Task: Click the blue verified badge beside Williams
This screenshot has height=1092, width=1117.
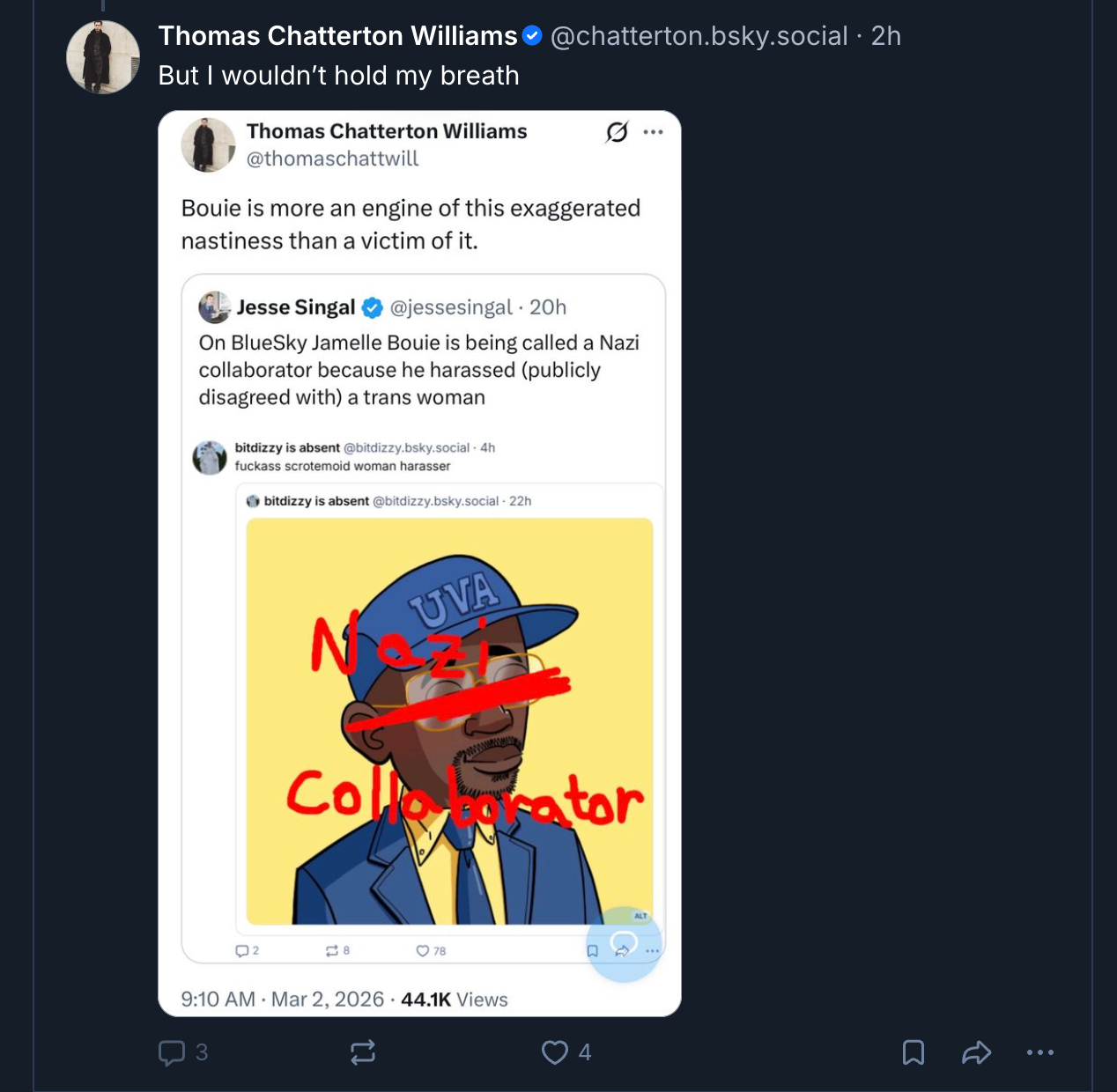Action: (532, 36)
